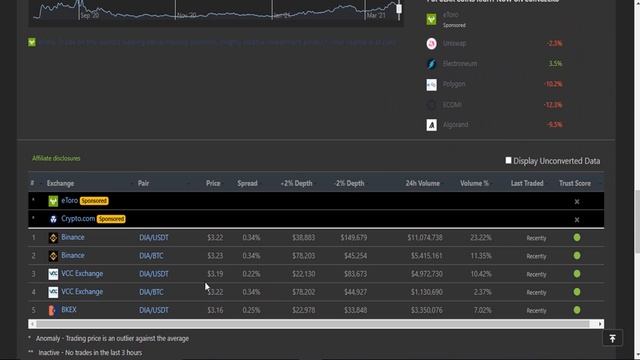The width and height of the screenshot is (640, 360).
Task: Click the table horizontal scrollbar track
Action: click(x=313, y=324)
